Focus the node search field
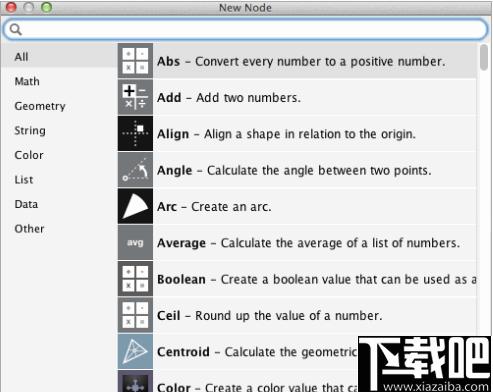The width and height of the screenshot is (493, 392). [x=246, y=29]
